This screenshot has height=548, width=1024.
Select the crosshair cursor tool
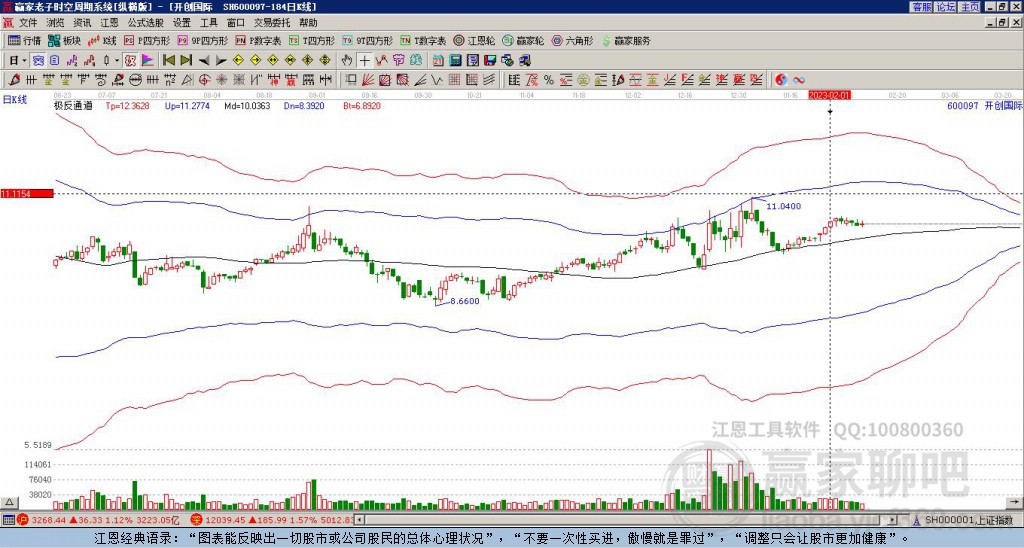364,61
